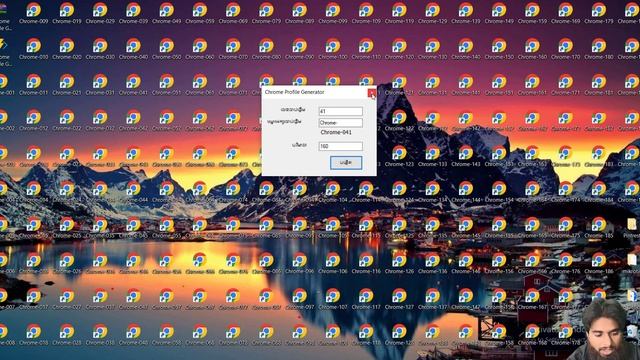
Task: Select the Chrome-180 desktop shortcut
Action: click(x=599, y=49)
